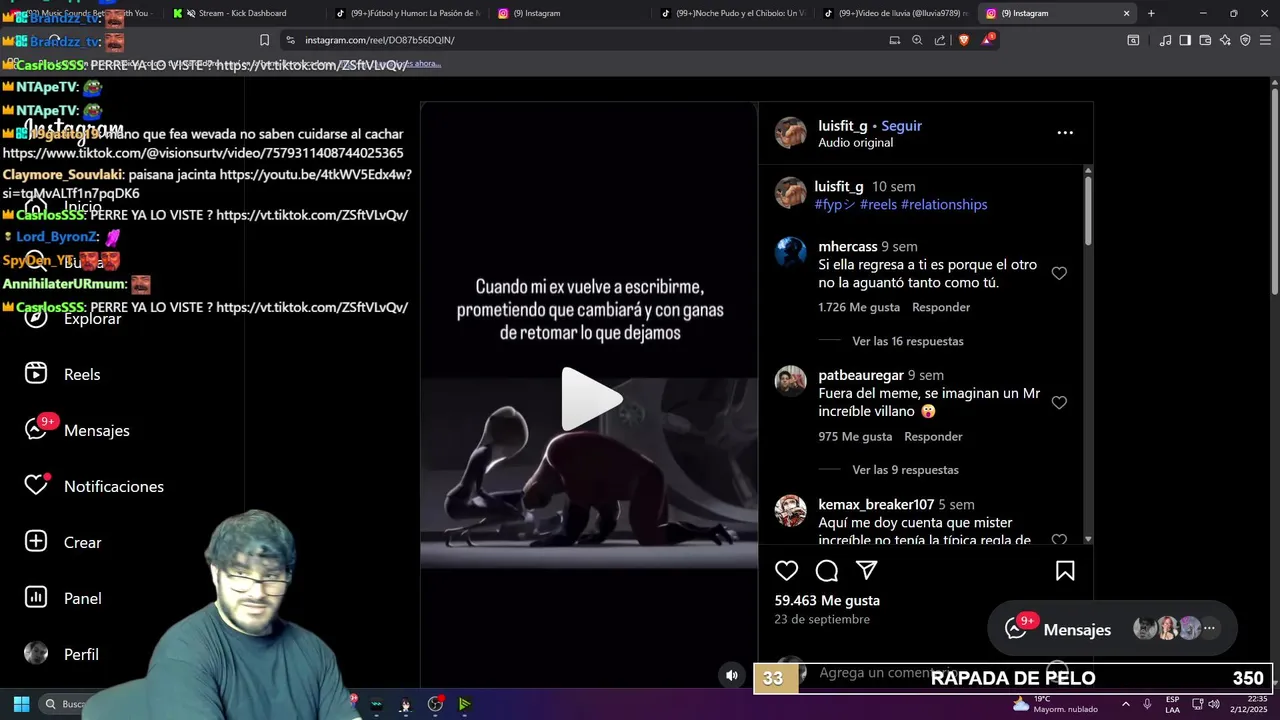Open browser zoom magnifier icon
The width and height of the screenshot is (1280, 720).
click(x=917, y=40)
